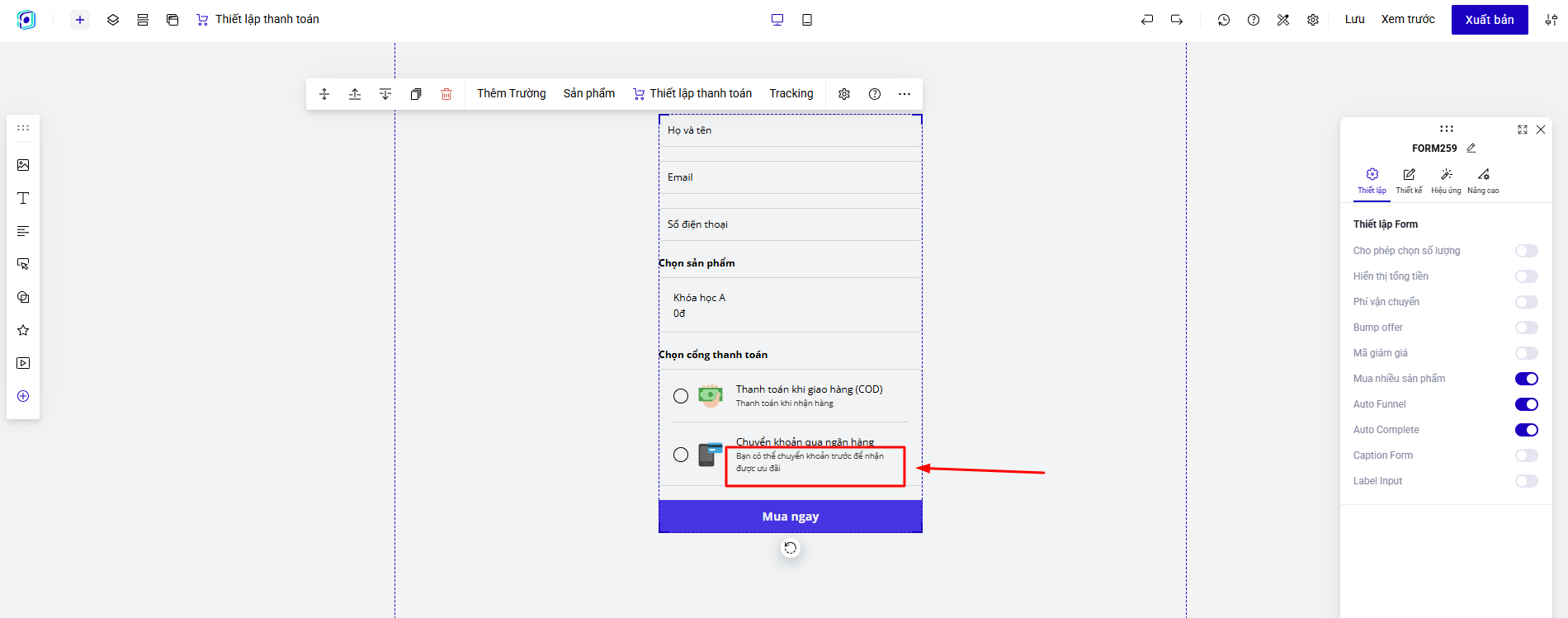The image size is (1568, 618).
Task: Select the Image tool in left sidebar
Action: tap(23, 165)
